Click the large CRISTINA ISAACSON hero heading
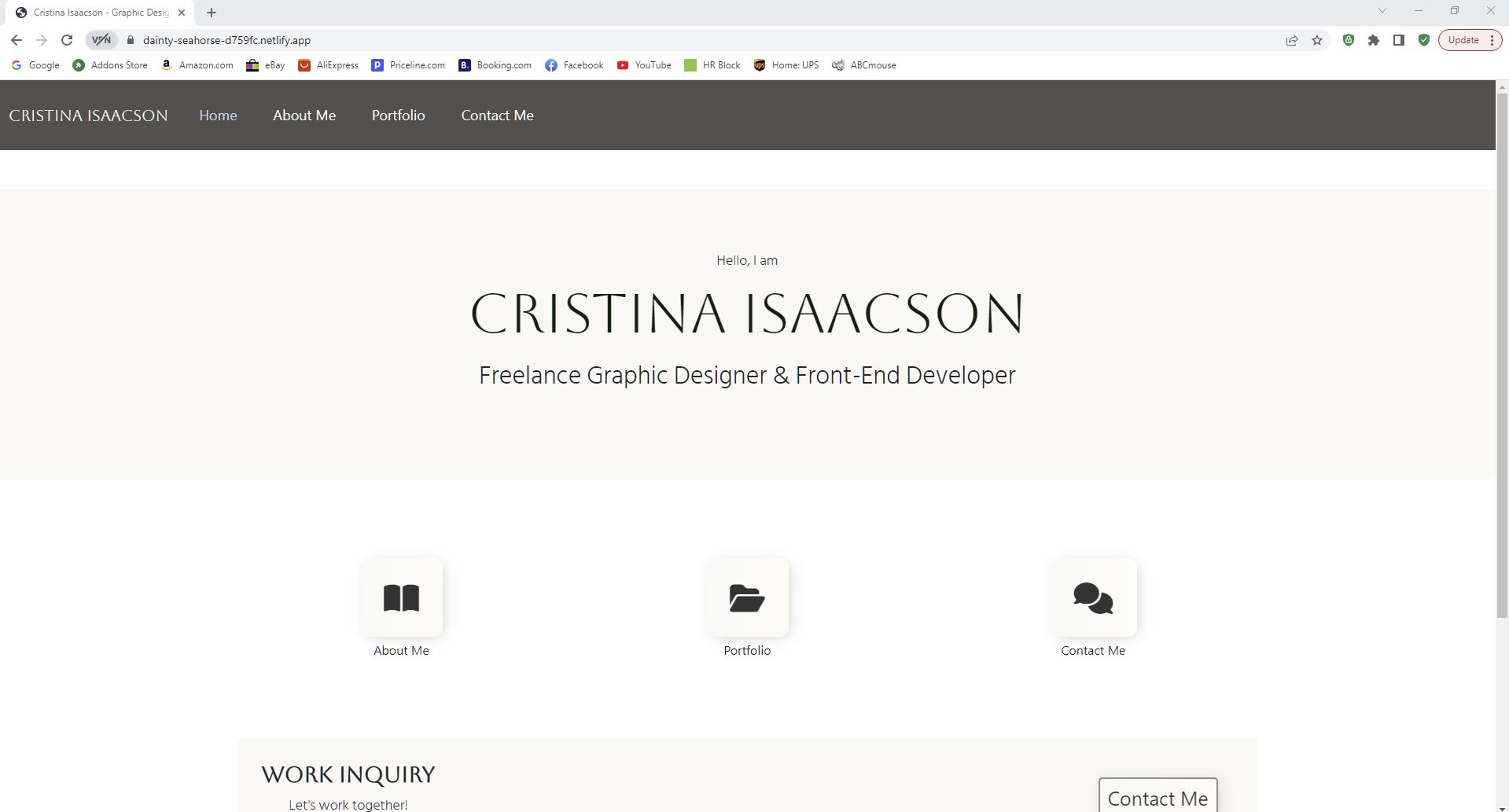The image size is (1509, 812). tap(747, 313)
